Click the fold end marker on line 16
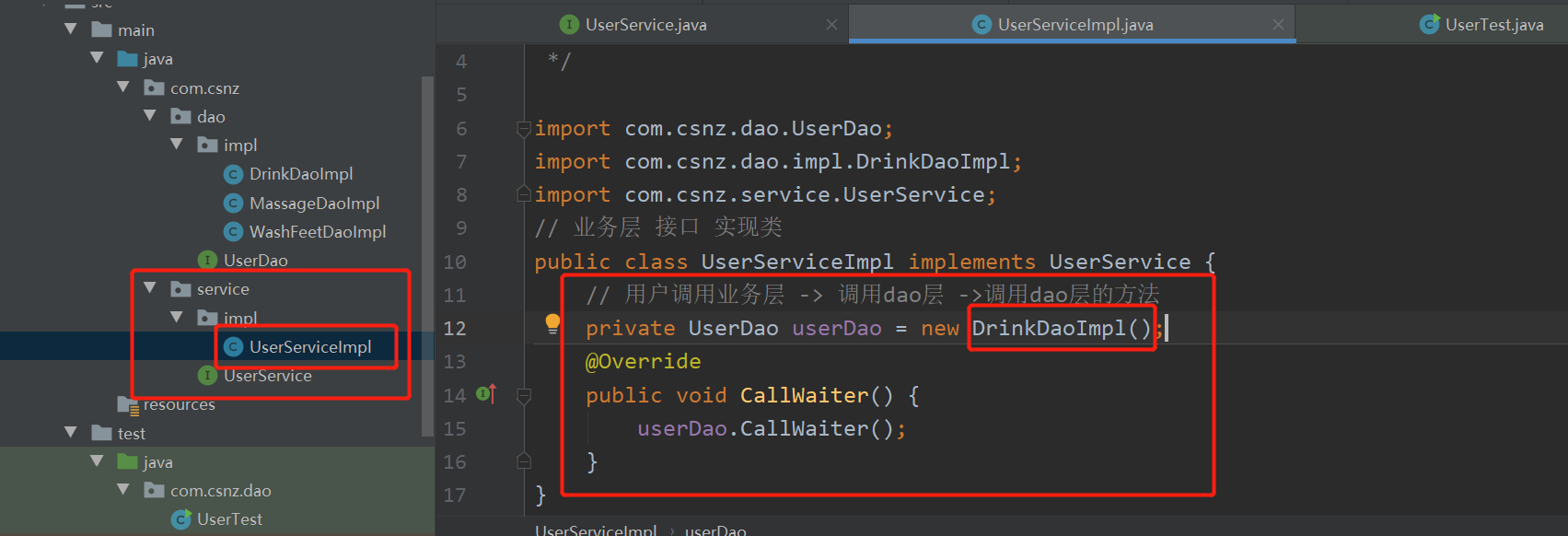This screenshot has width=1568, height=536. tap(524, 460)
